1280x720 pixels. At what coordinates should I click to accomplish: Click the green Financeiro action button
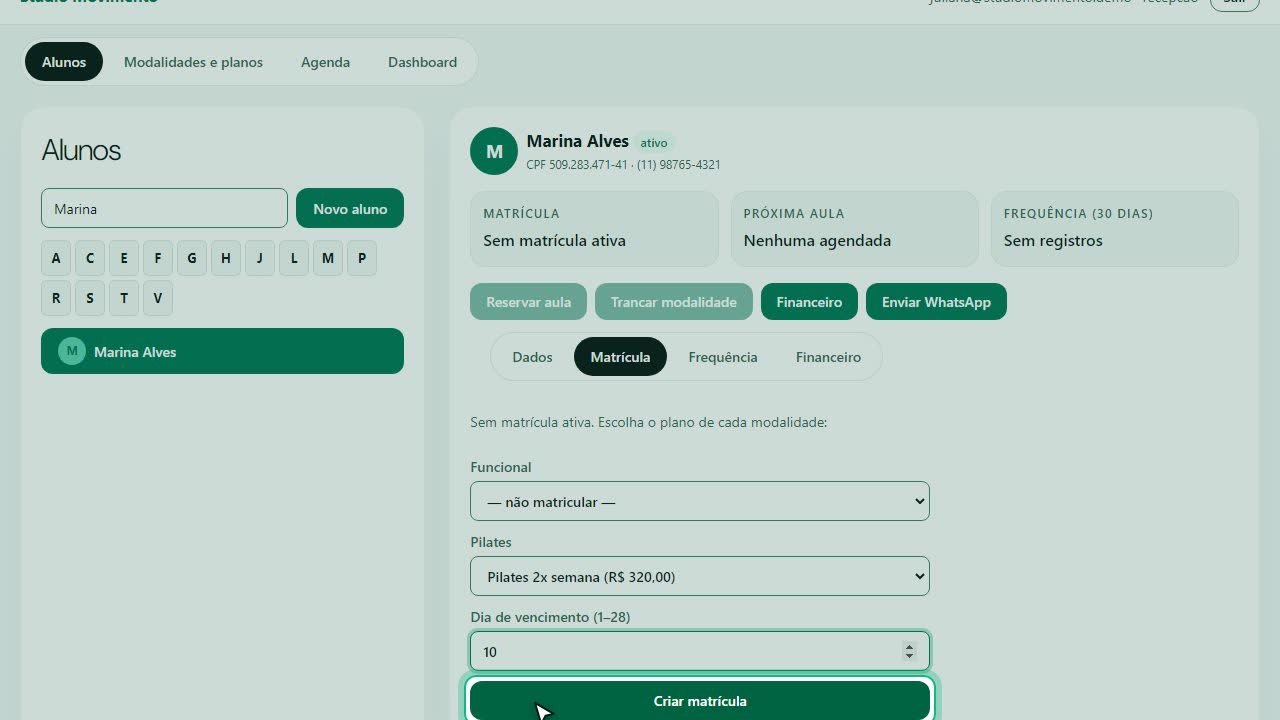(809, 302)
